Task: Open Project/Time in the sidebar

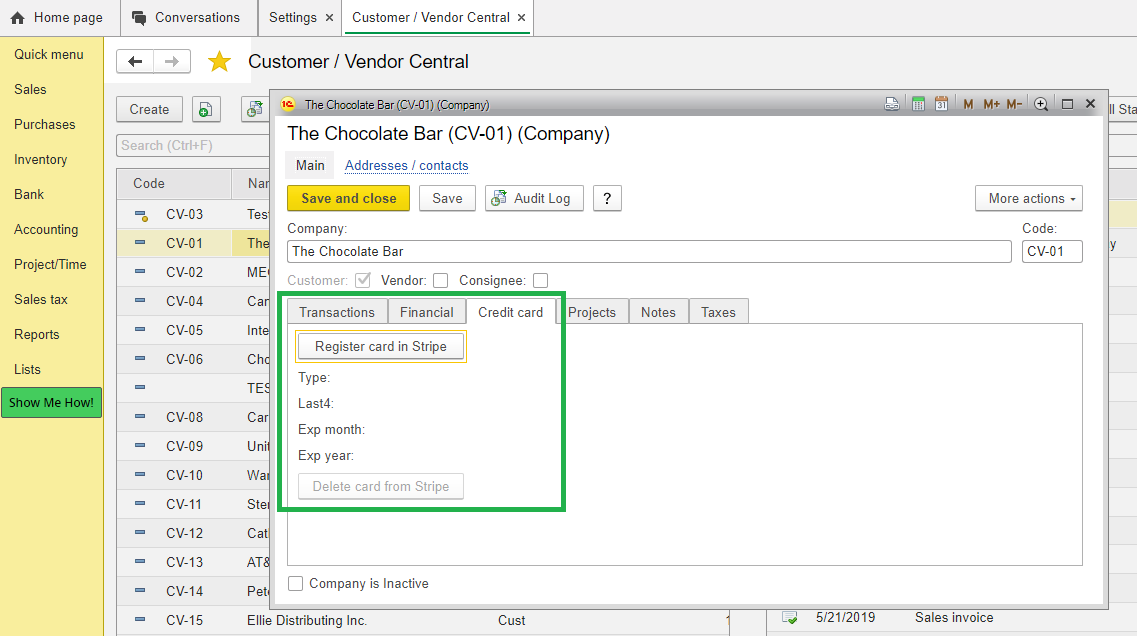Action: 50,265
